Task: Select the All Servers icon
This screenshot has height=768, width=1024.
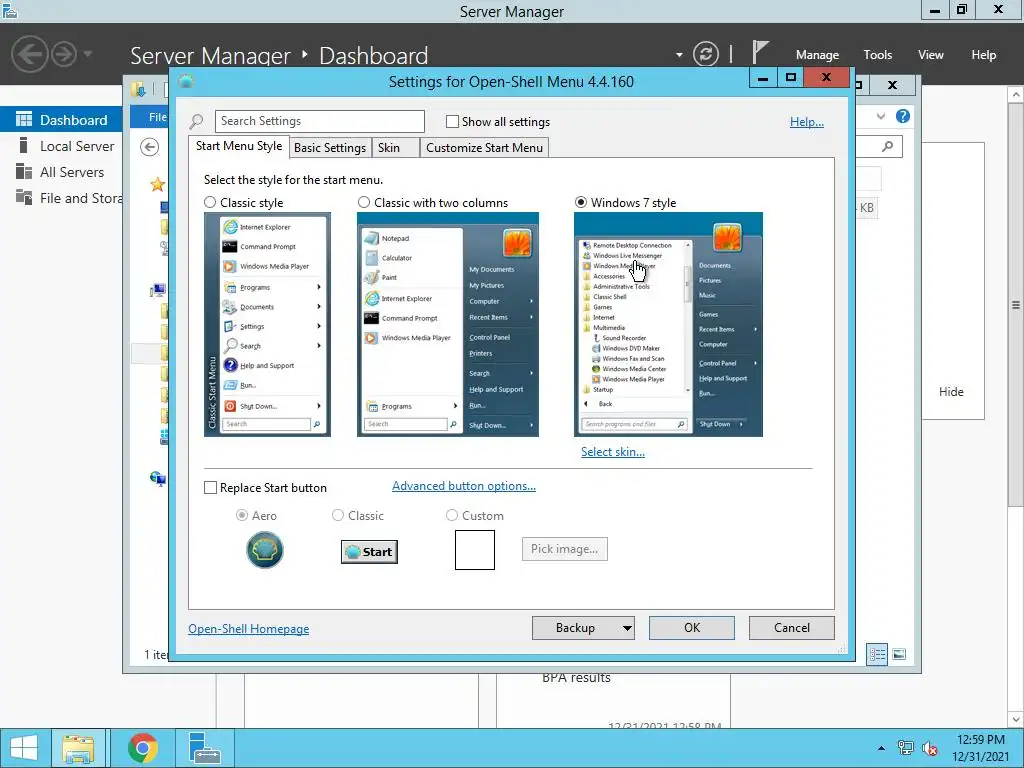Action: point(24,171)
